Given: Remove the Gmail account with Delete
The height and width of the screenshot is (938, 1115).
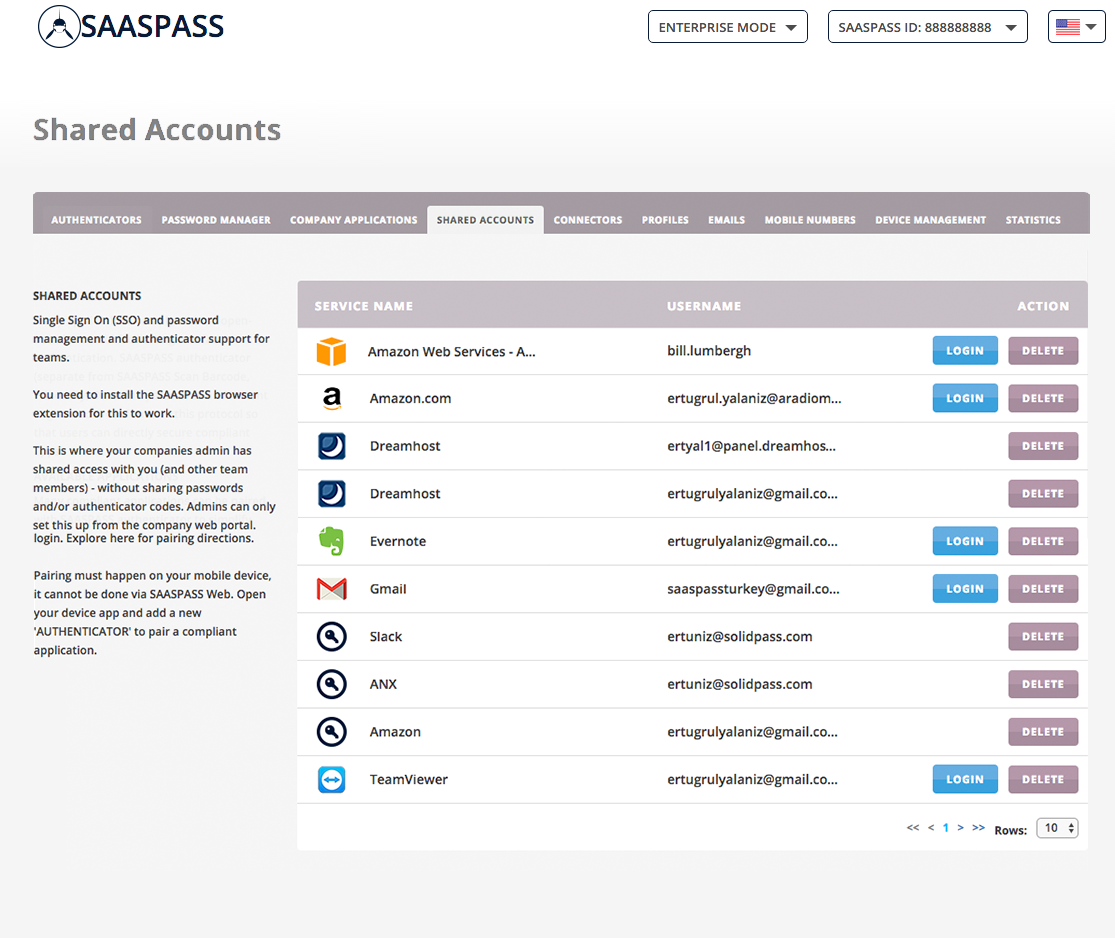Looking at the screenshot, I should click(1043, 589).
